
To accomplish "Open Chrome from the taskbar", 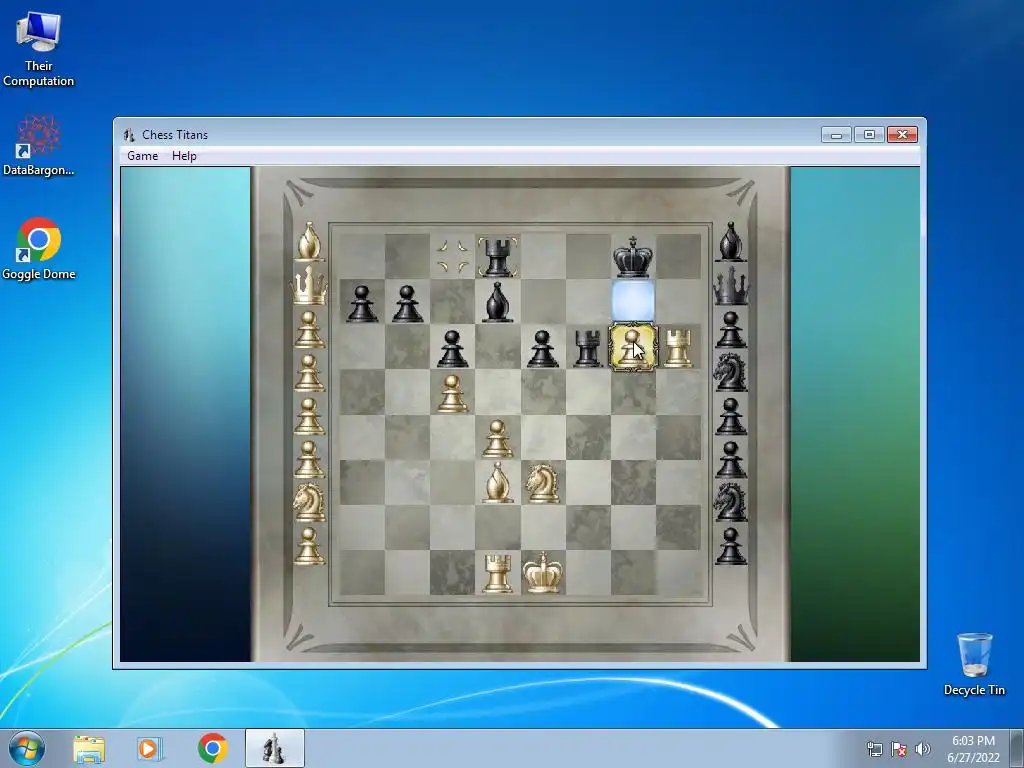I will point(212,748).
